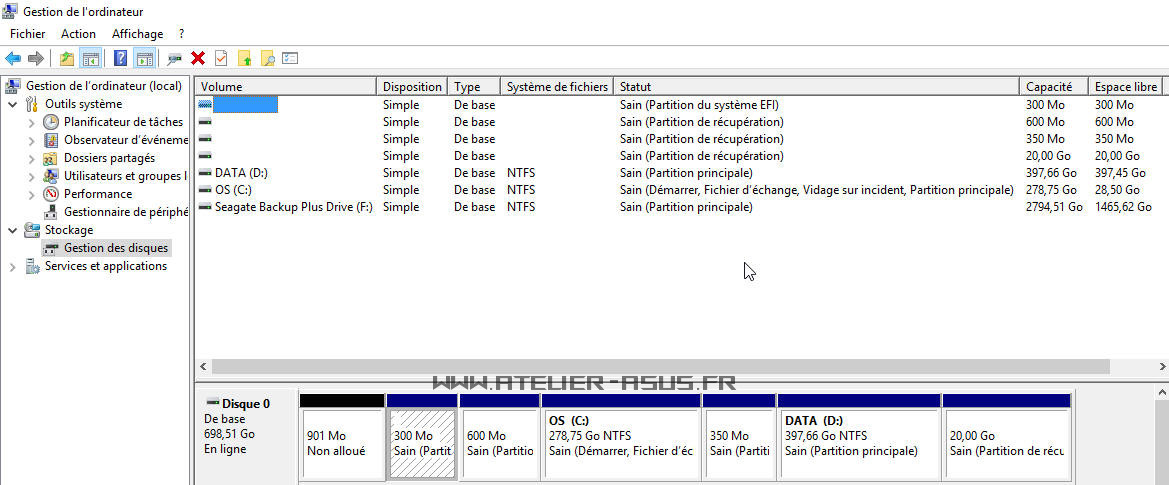Toggle the console tree pane icon

coord(90,59)
